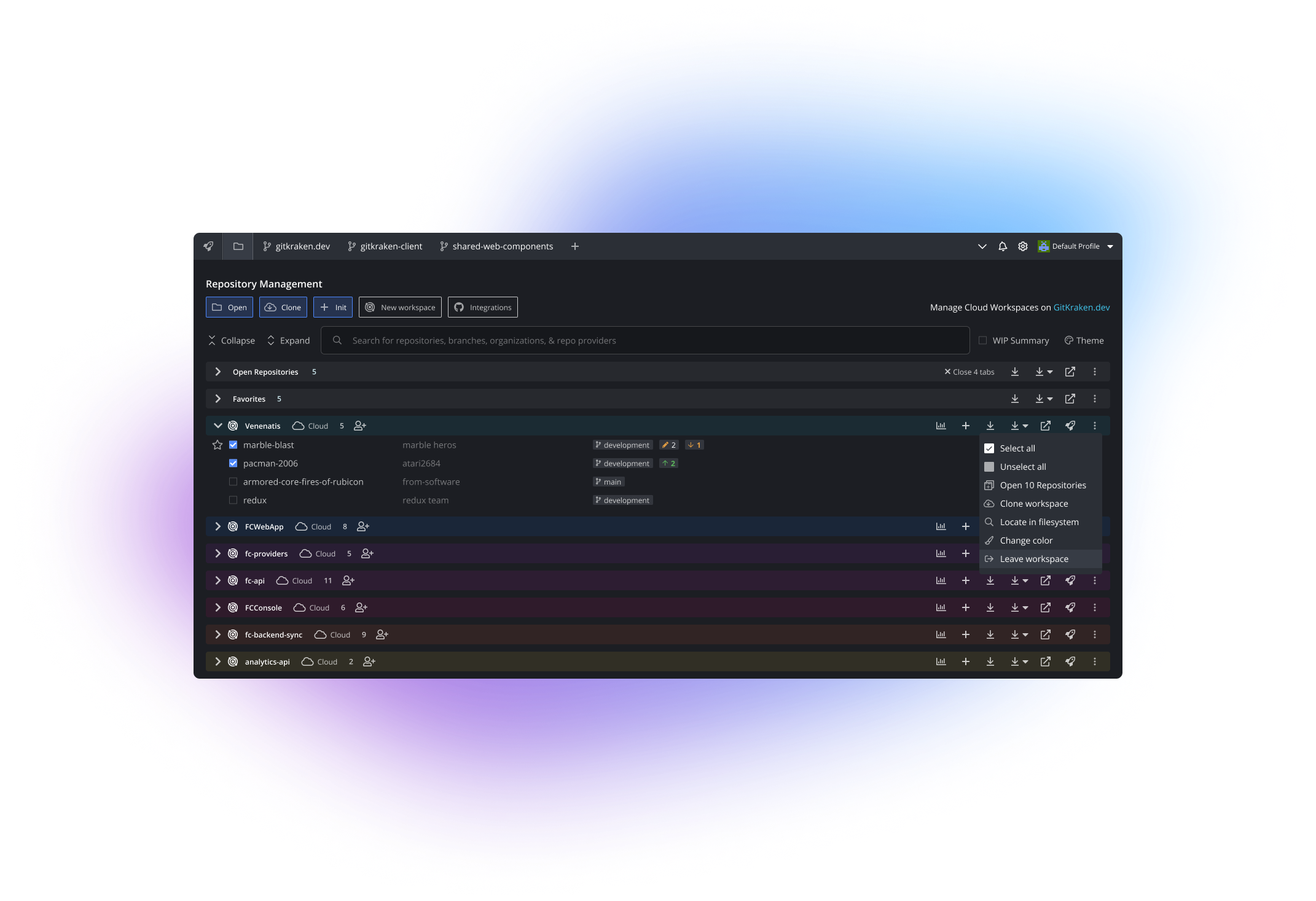This screenshot has height=901, width=1316.
Task: Follow the GitKraken.dev link
Action: tap(1081, 307)
